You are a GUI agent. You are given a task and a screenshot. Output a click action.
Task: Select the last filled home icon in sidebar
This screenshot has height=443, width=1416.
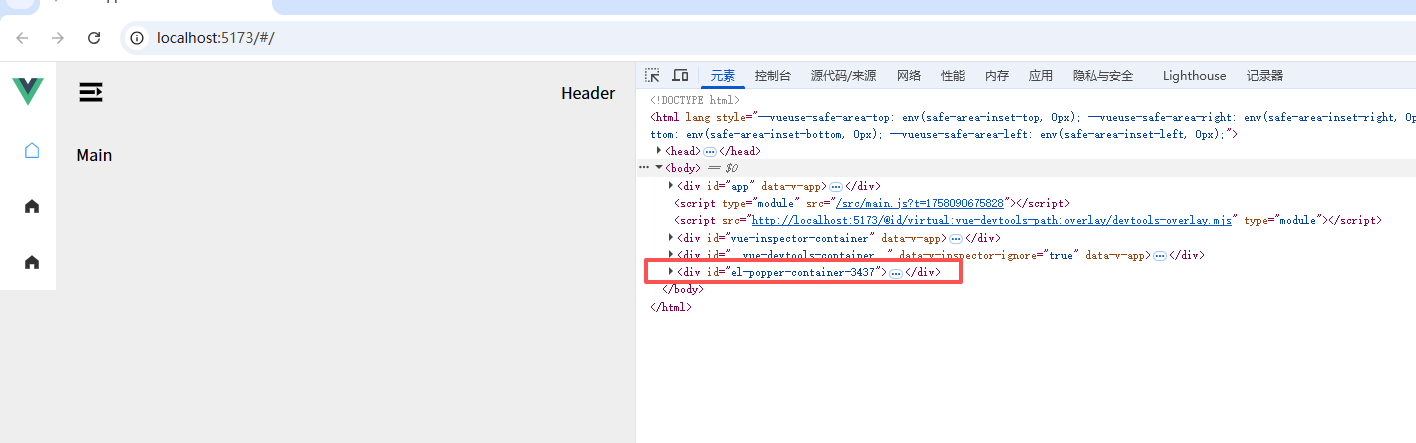(x=32, y=262)
